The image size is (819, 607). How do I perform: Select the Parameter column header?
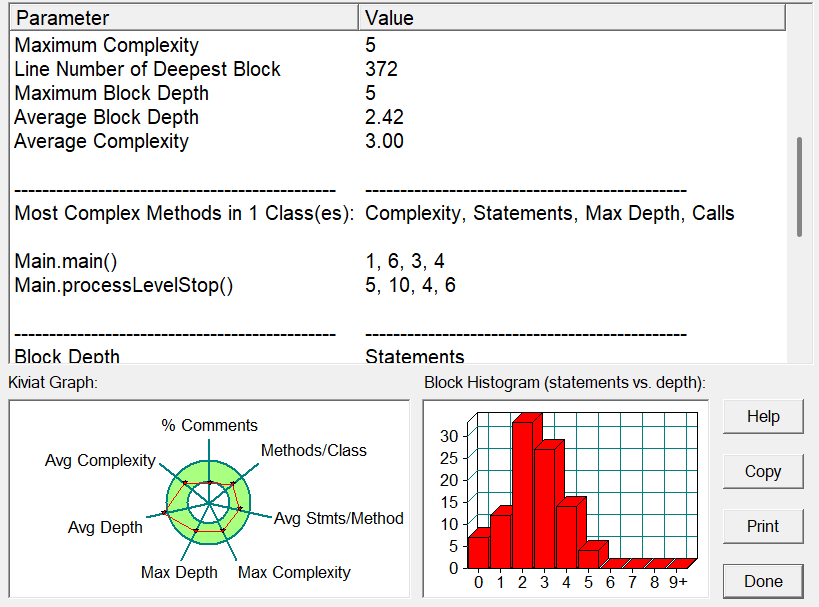184,18
